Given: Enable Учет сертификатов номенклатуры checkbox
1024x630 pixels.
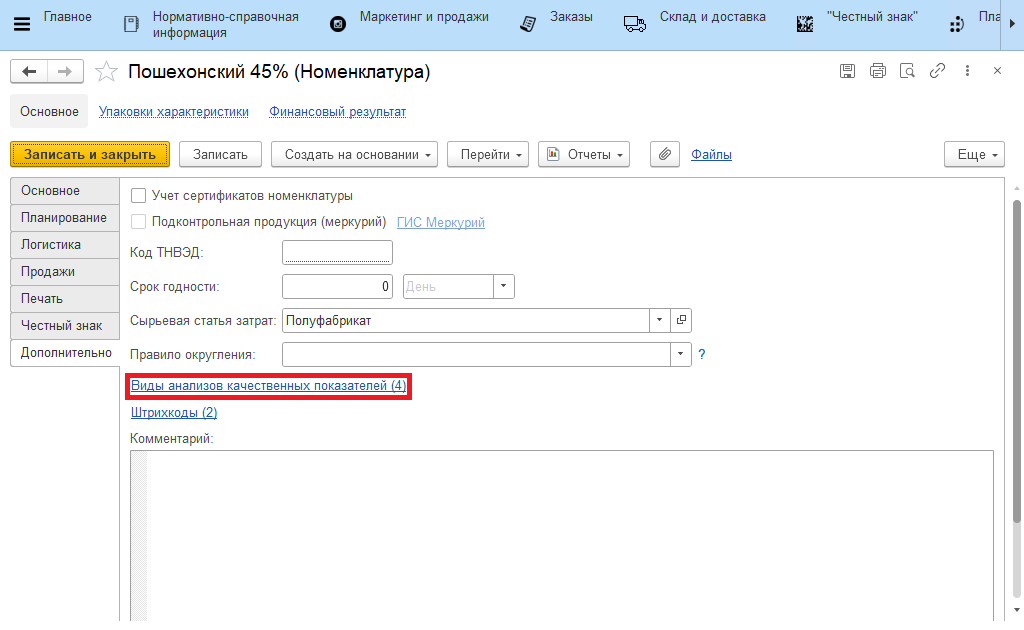Looking at the screenshot, I should coord(139,196).
